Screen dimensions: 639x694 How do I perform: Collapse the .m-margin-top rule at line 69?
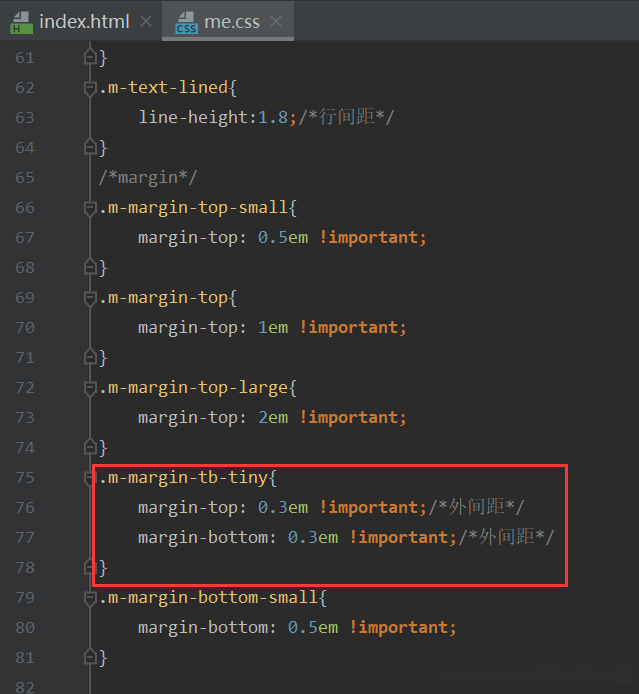90,298
